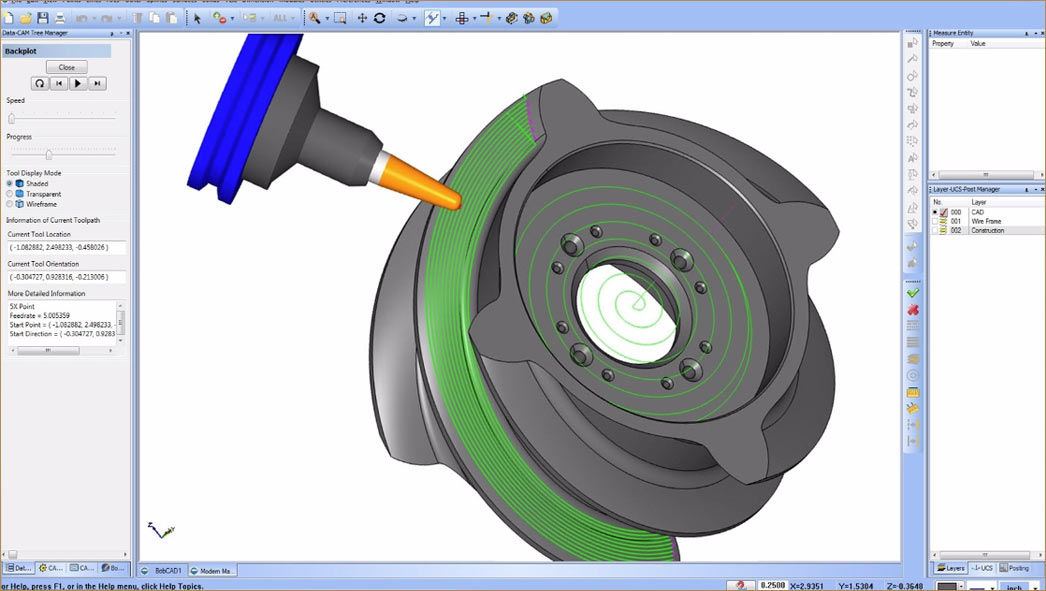Click the first shaded cube view icon
This screenshot has height=591, width=1046.
tap(512, 18)
